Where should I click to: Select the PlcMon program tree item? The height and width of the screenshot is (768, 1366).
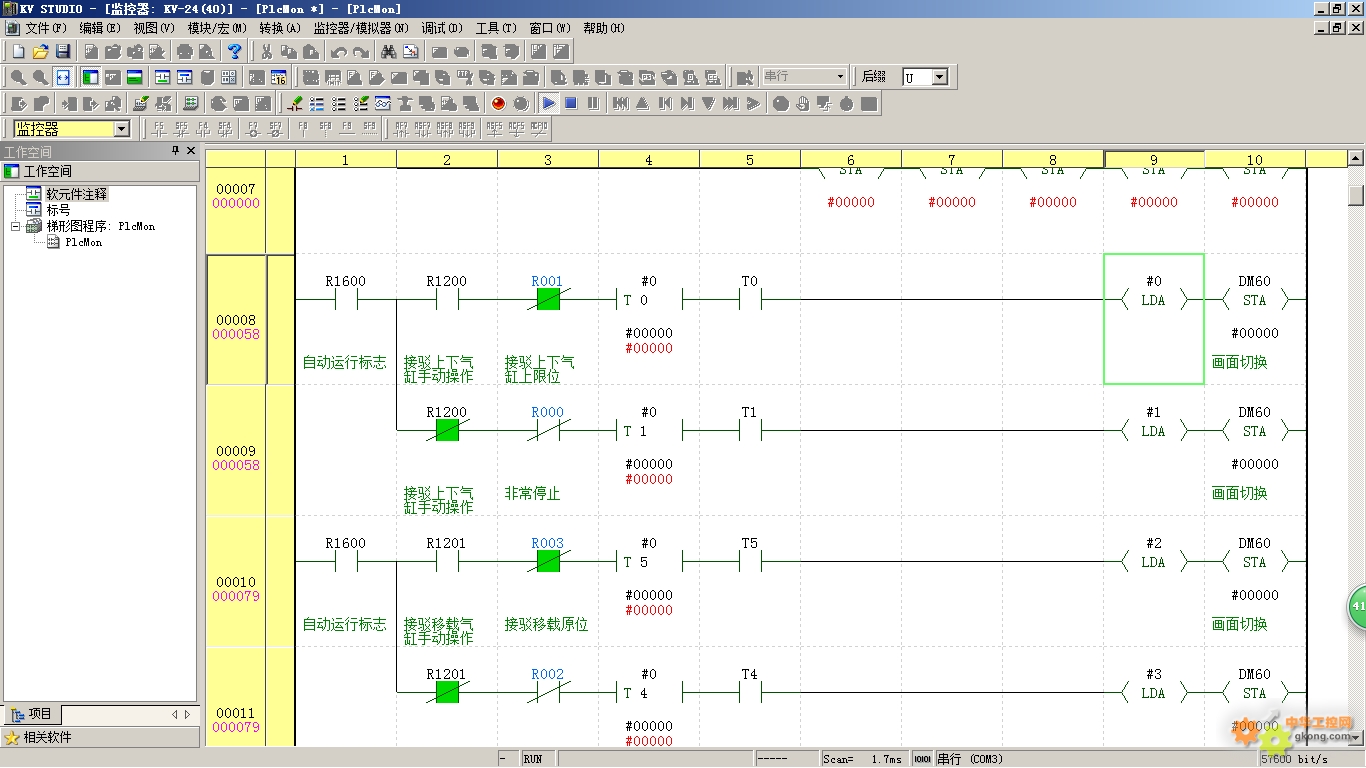(x=83, y=242)
